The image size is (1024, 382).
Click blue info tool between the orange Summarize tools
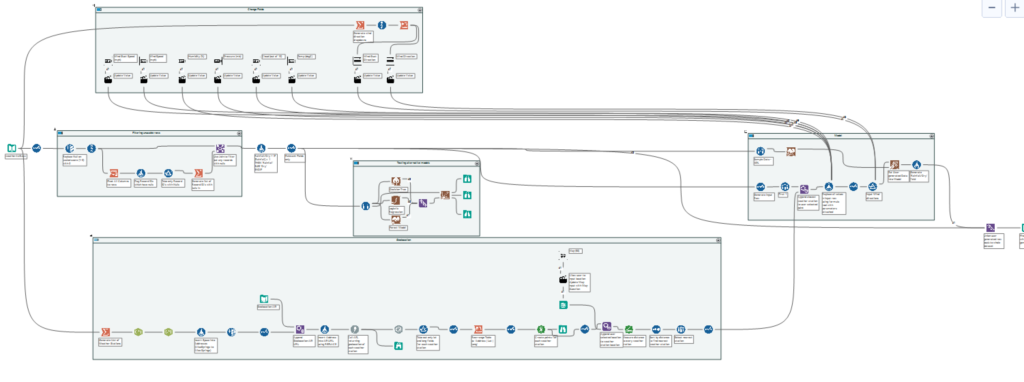[382, 25]
